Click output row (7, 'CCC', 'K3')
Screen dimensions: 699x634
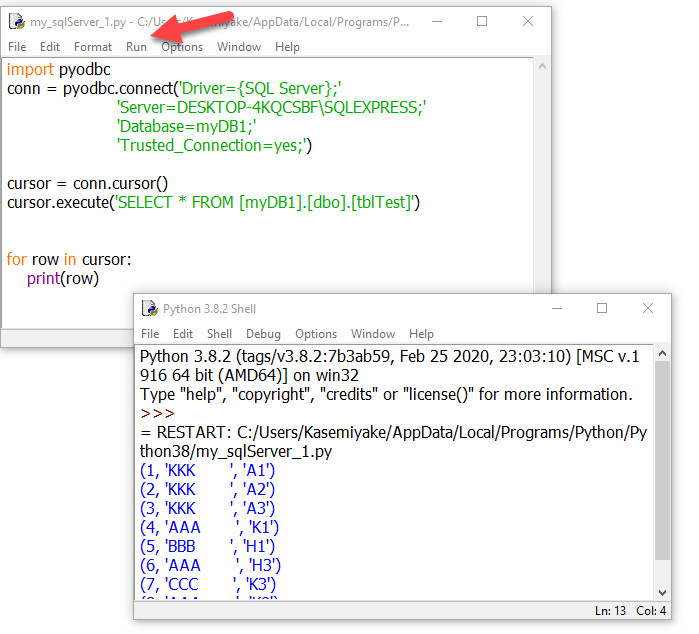coord(208,585)
